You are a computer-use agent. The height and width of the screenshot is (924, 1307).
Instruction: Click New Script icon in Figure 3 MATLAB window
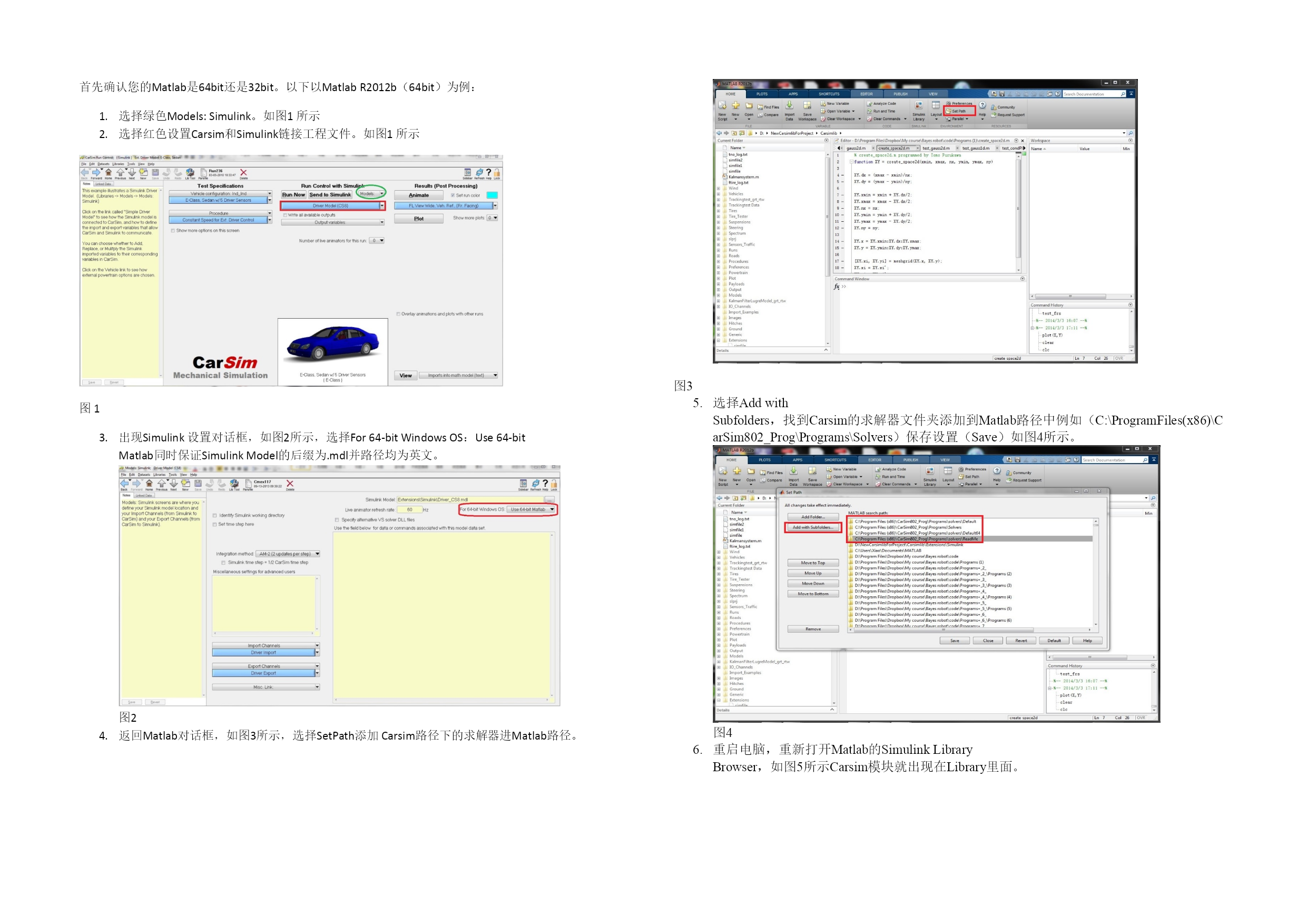click(722, 106)
